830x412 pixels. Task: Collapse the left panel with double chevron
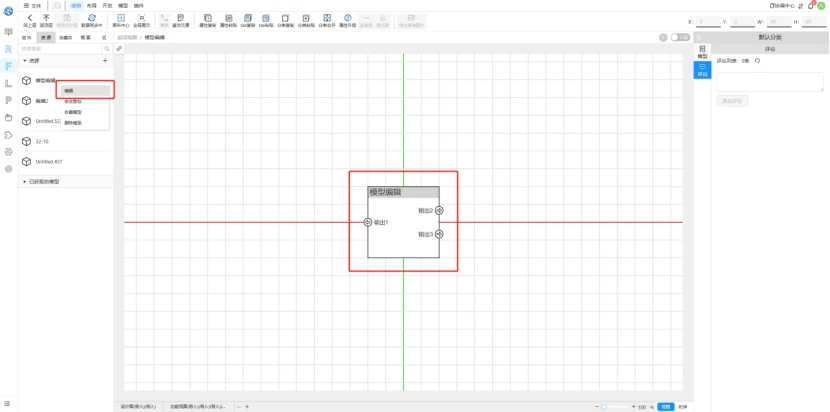[104, 38]
